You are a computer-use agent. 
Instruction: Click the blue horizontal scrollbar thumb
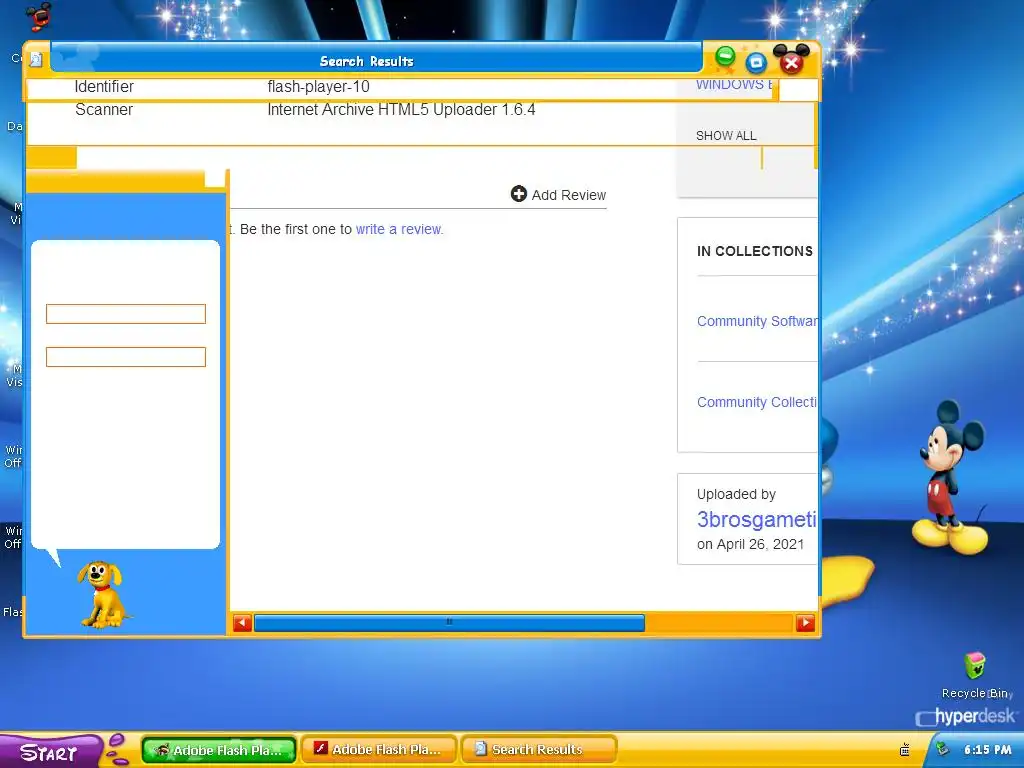(x=449, y=623)
